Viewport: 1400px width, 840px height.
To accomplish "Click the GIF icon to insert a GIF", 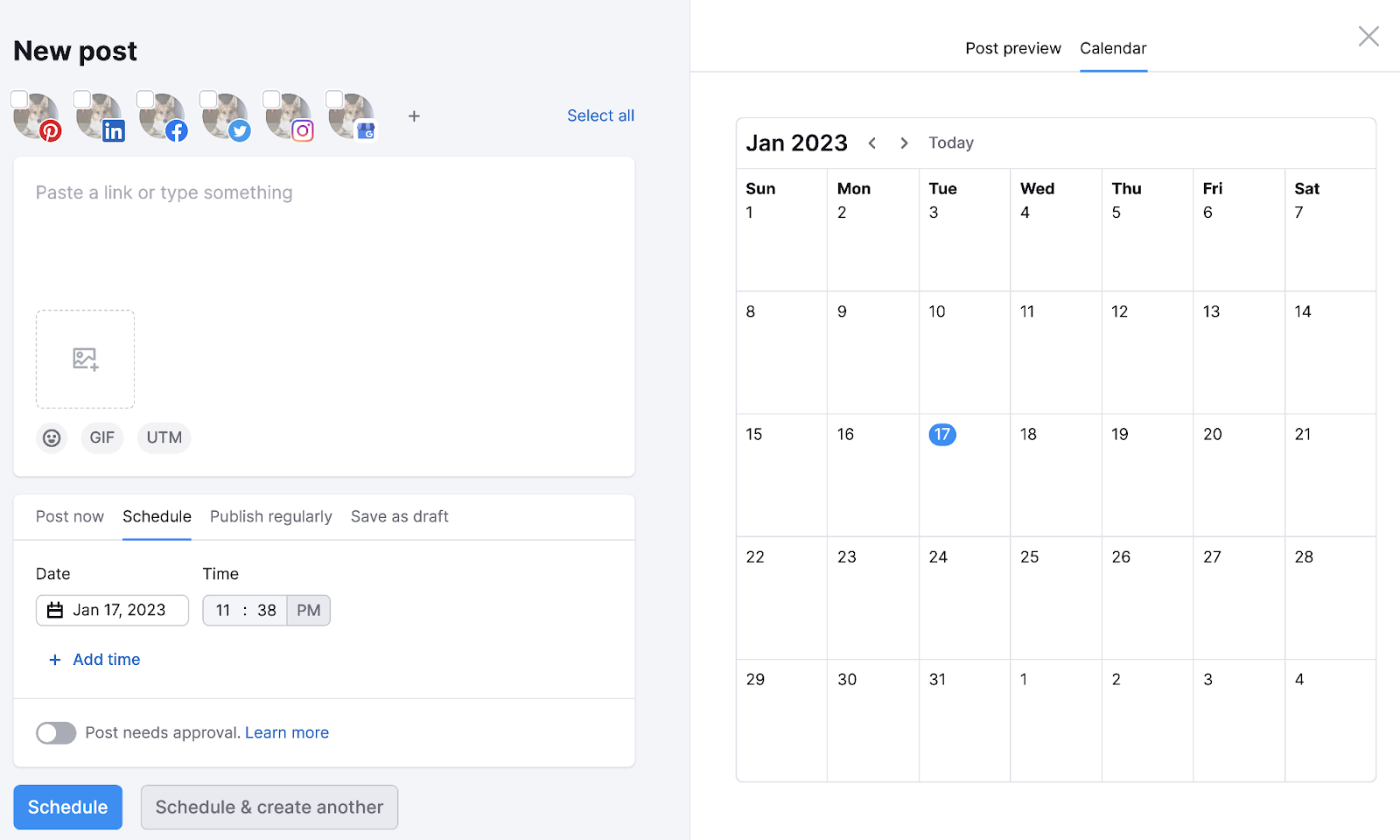I will click(101, 437).
